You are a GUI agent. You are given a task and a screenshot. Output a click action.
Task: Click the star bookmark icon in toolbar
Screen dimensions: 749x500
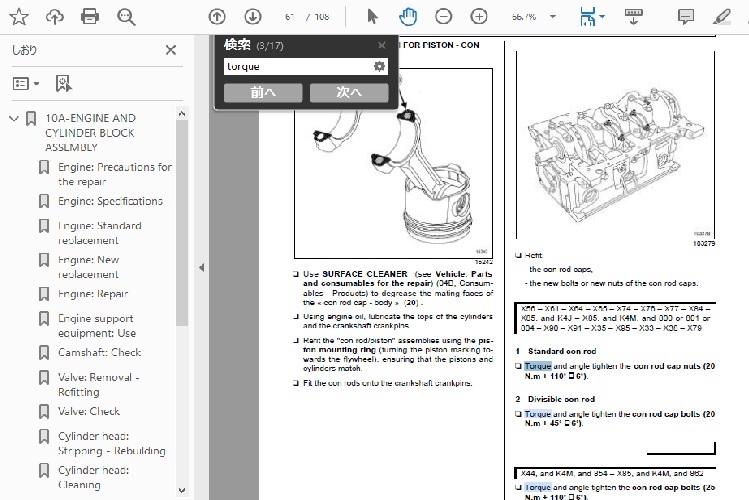19,17
